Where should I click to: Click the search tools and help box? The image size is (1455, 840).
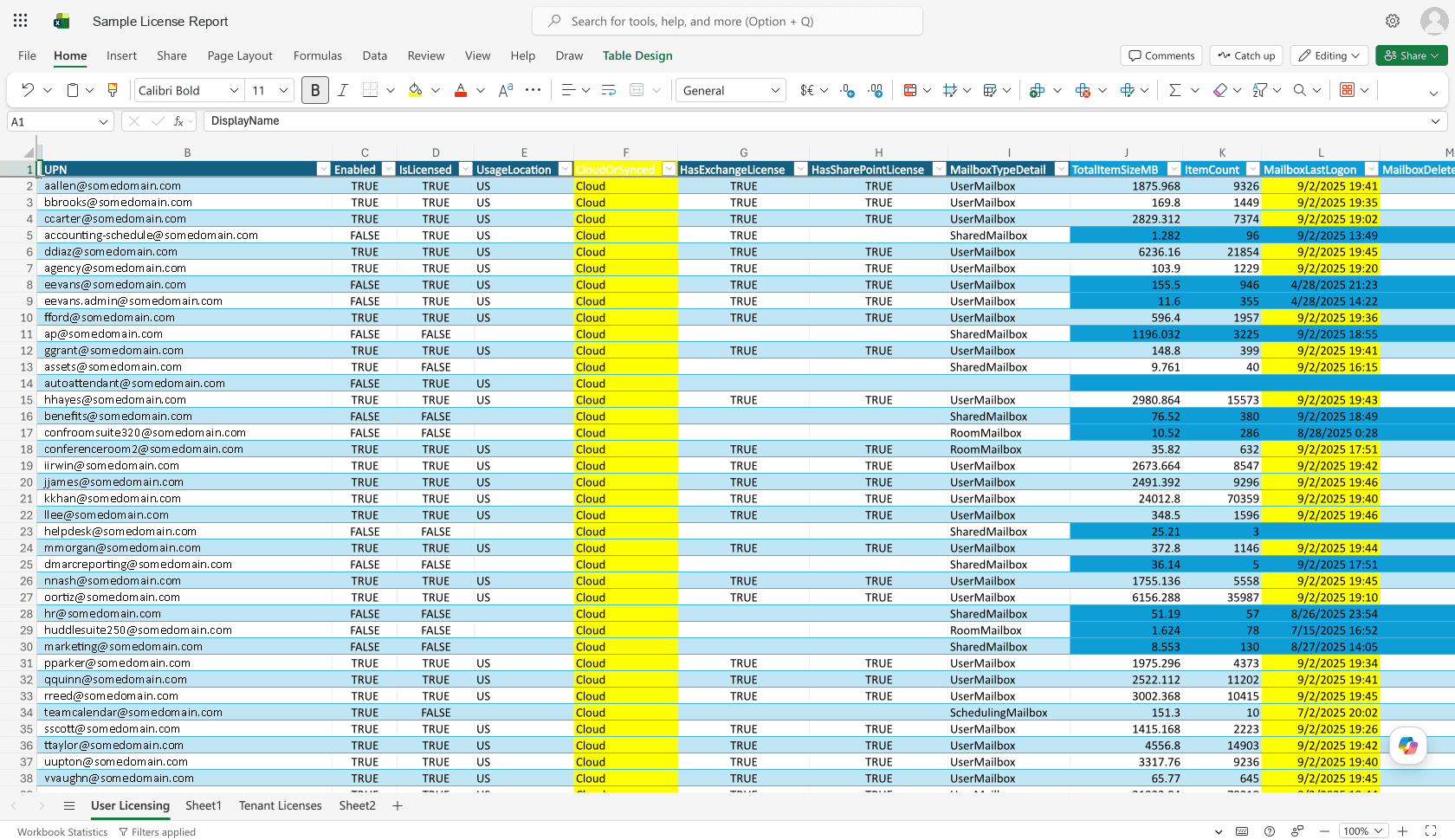(727, 21)
